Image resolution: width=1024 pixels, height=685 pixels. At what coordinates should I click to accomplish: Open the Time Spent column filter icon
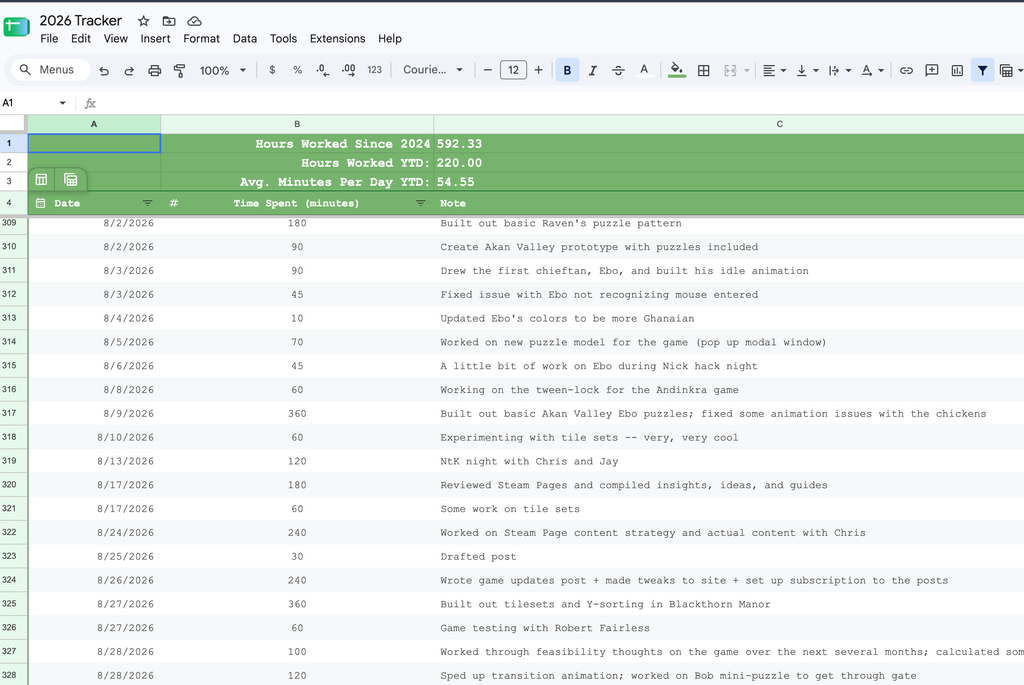pyautogui.click(x=421, y=203)
